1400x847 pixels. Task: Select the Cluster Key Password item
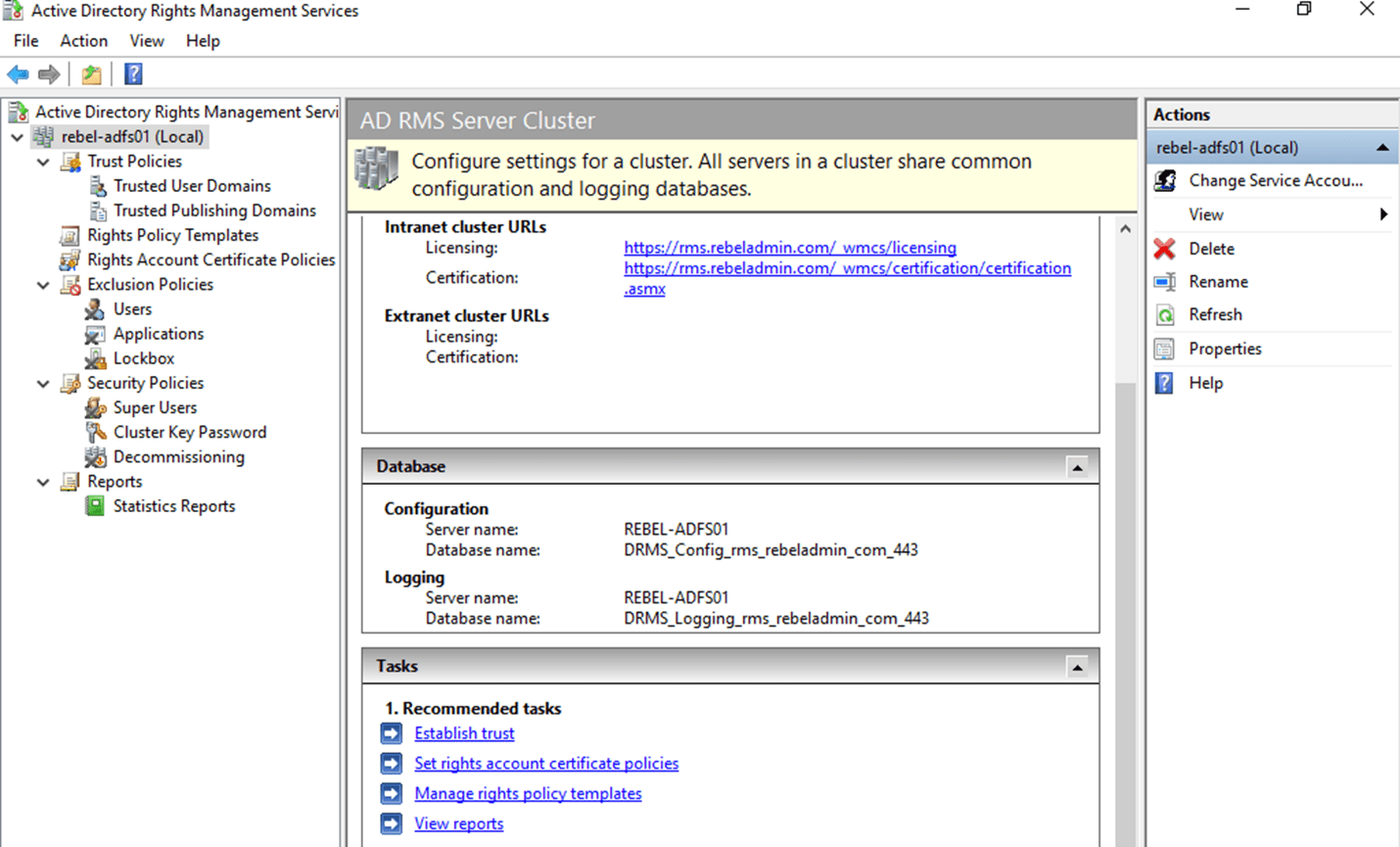point(190,431)
